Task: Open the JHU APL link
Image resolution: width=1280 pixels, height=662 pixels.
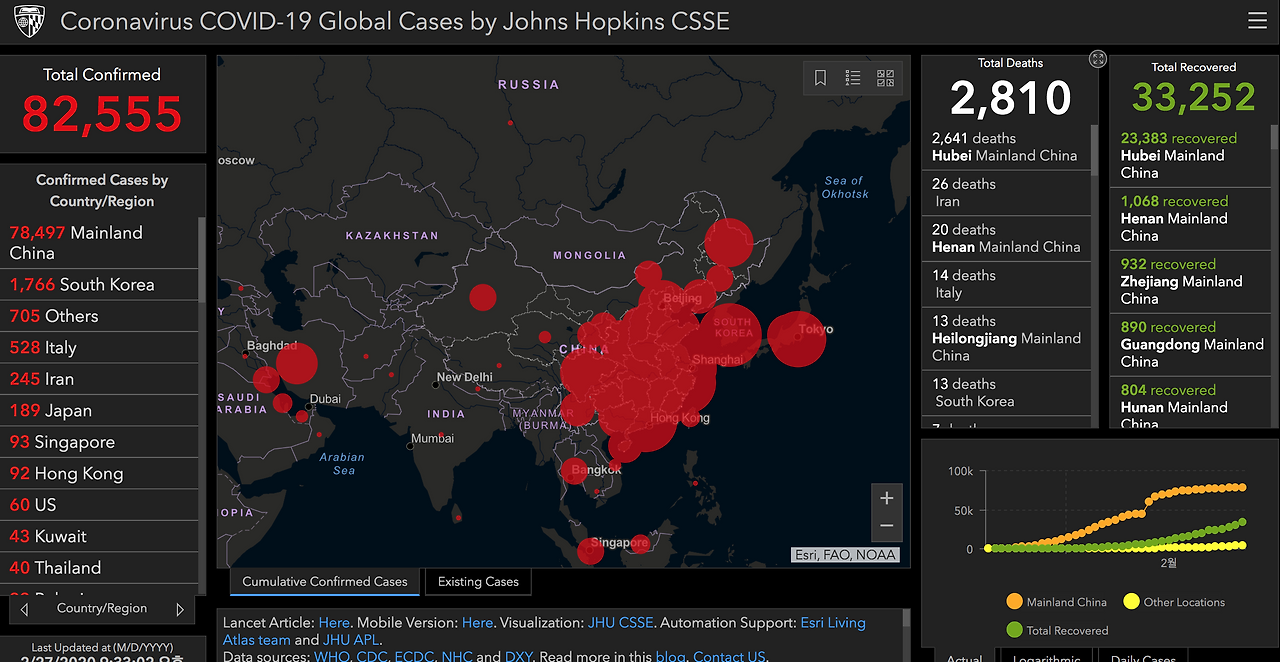Action: point(351,640)
